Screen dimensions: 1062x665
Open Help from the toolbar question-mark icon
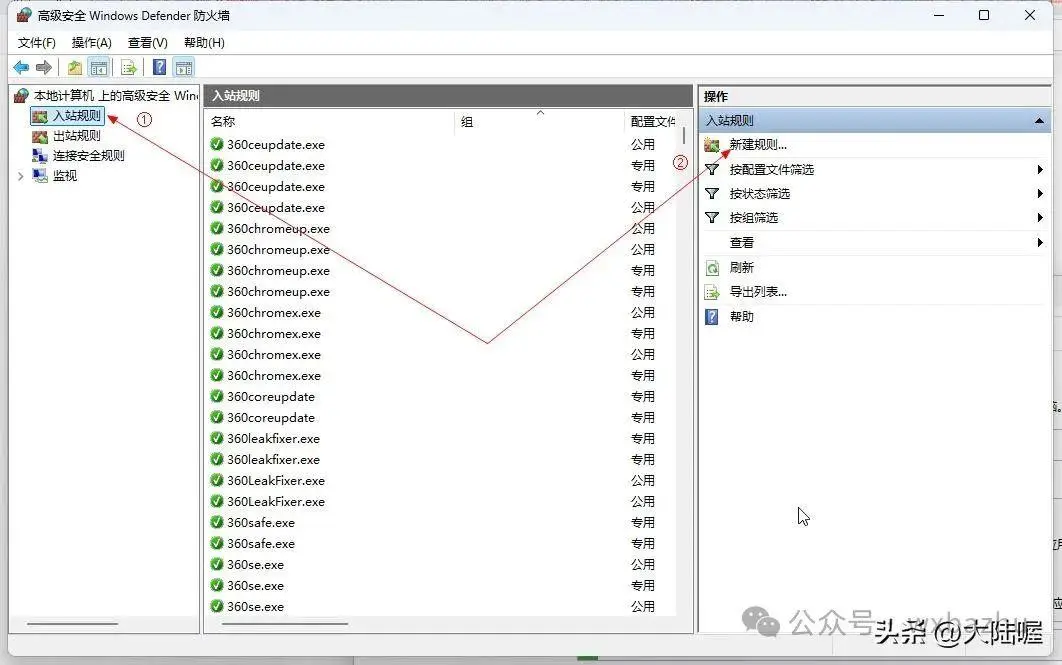coord(159,67)
